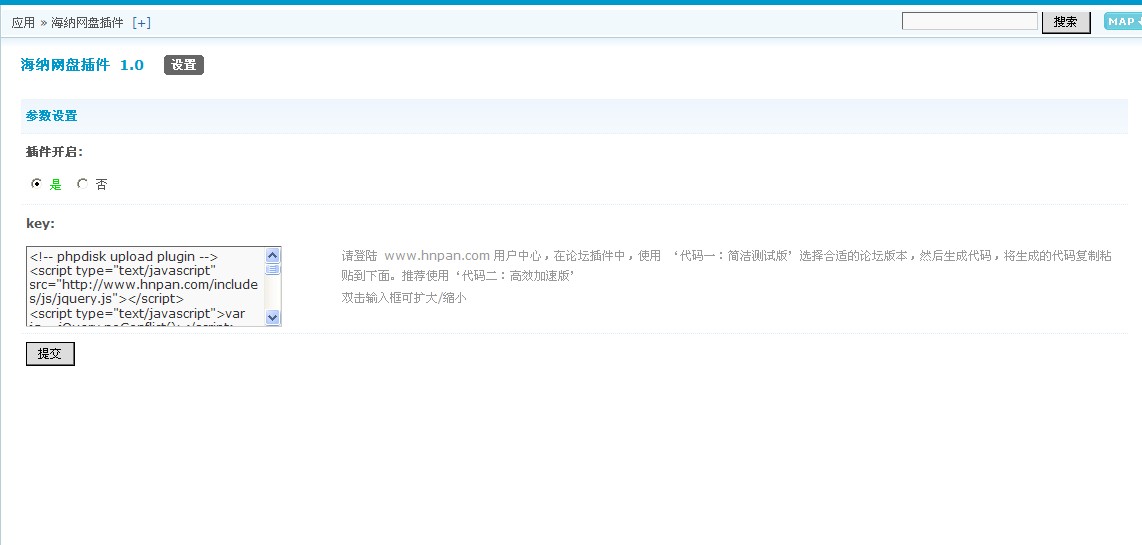
Task: Click the 搜索 button
Action: (1066, 22)
